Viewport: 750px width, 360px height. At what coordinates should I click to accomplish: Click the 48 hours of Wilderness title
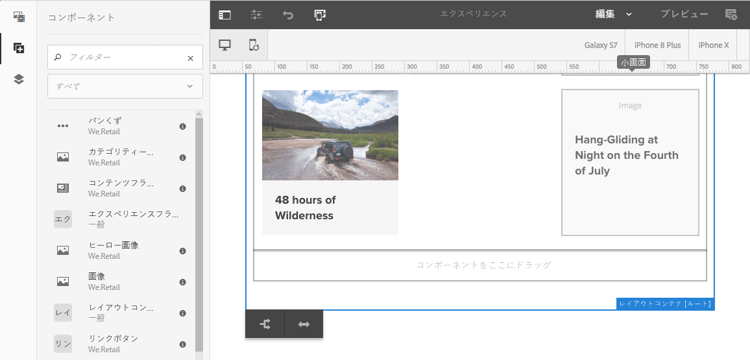305,207
